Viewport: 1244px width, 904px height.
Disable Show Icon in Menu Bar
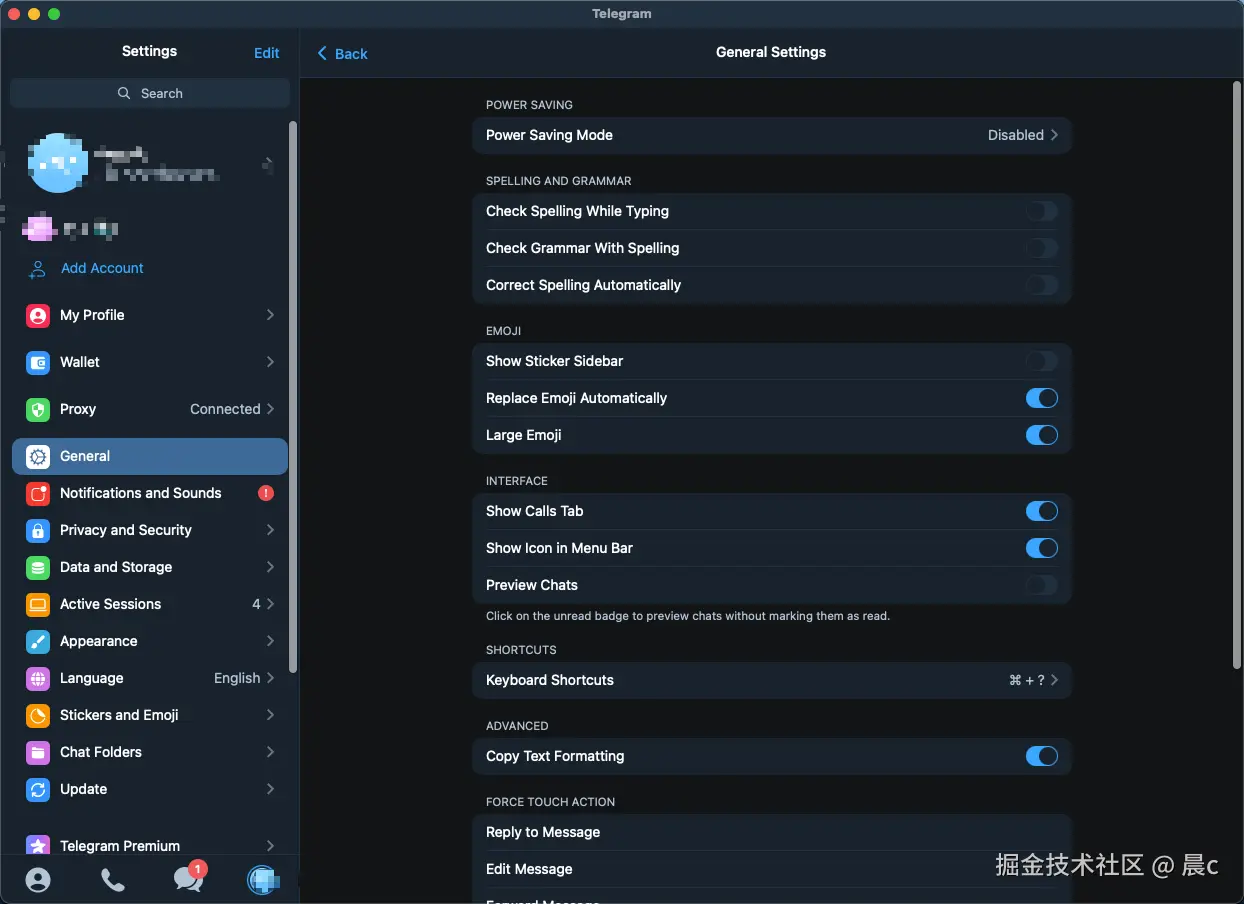click(1041, 548)
